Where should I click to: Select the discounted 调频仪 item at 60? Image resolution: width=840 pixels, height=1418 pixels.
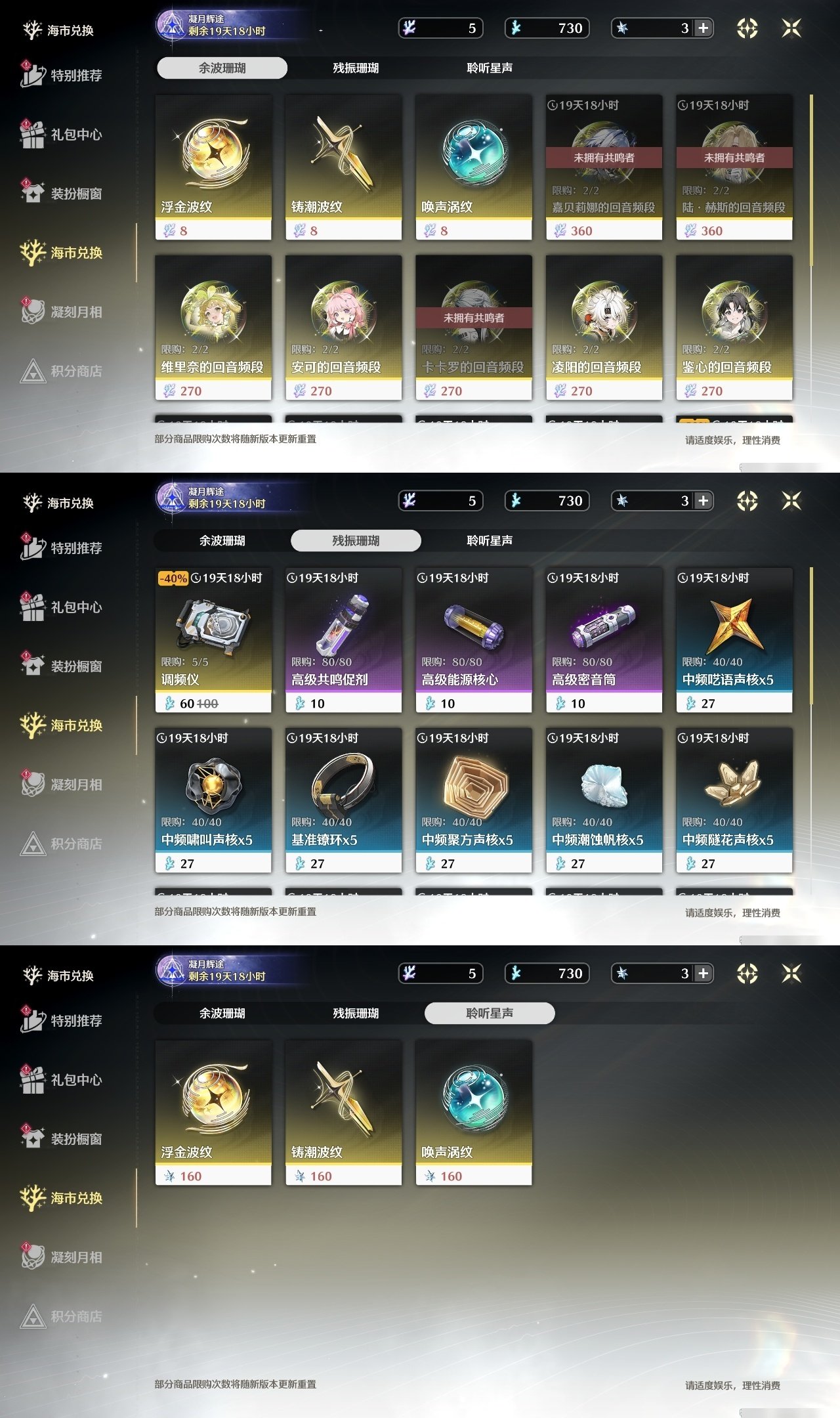point(213,641)
